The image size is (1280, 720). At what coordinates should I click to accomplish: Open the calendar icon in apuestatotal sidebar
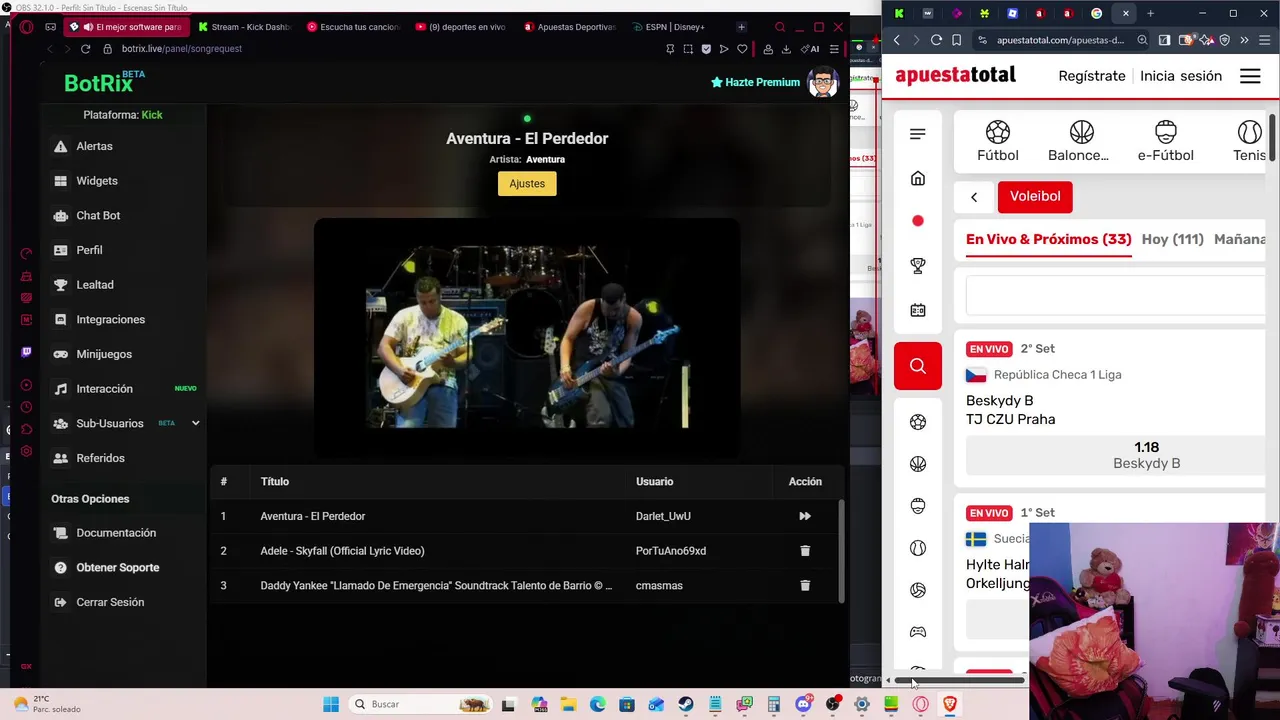coord(918,310)
